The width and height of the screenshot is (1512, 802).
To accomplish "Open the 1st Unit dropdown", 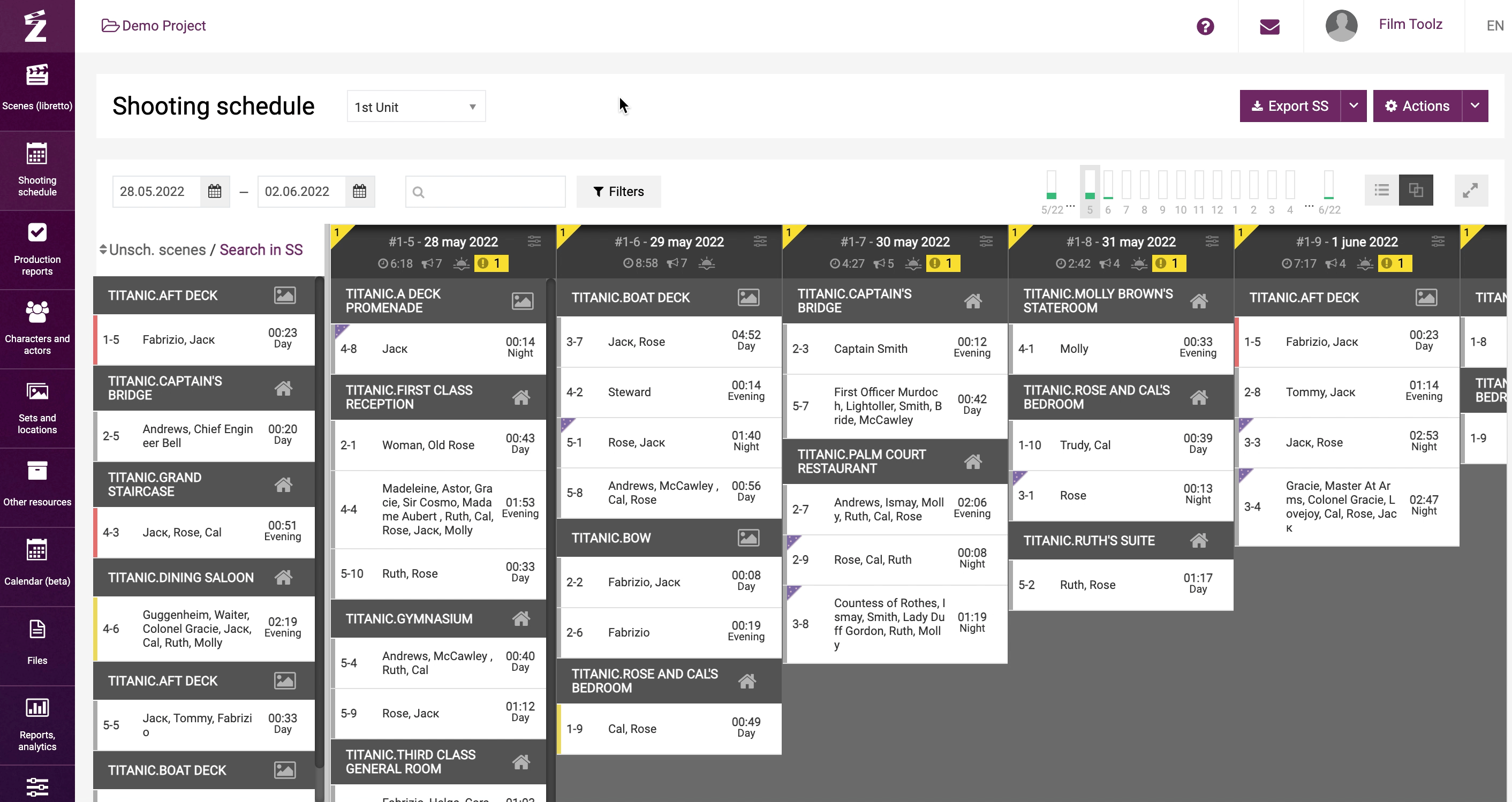I will 416,107.
